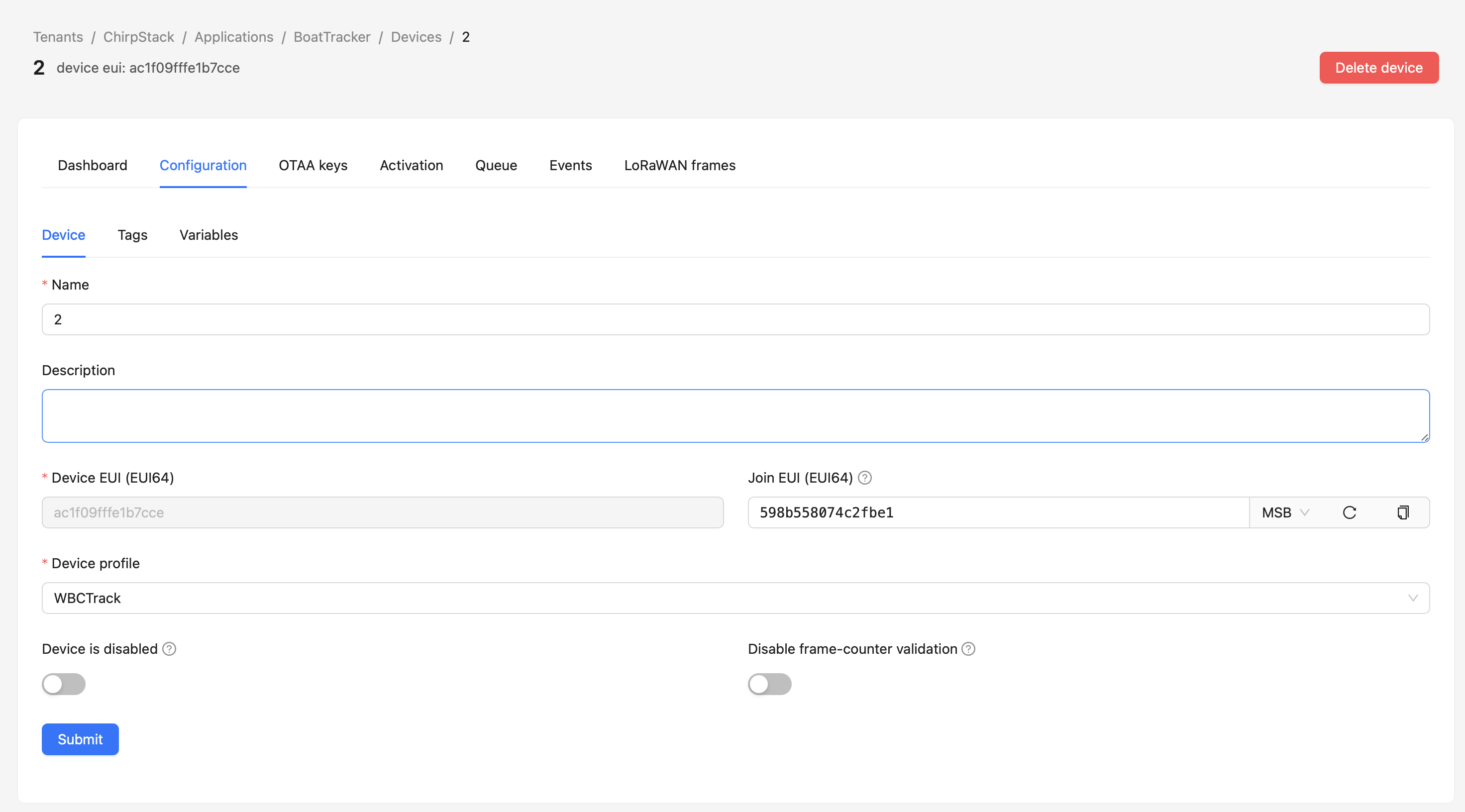Viewport: 1465px width, 812px height.
Task: Click the Device is disabled help icon
Action: (169, 649)
